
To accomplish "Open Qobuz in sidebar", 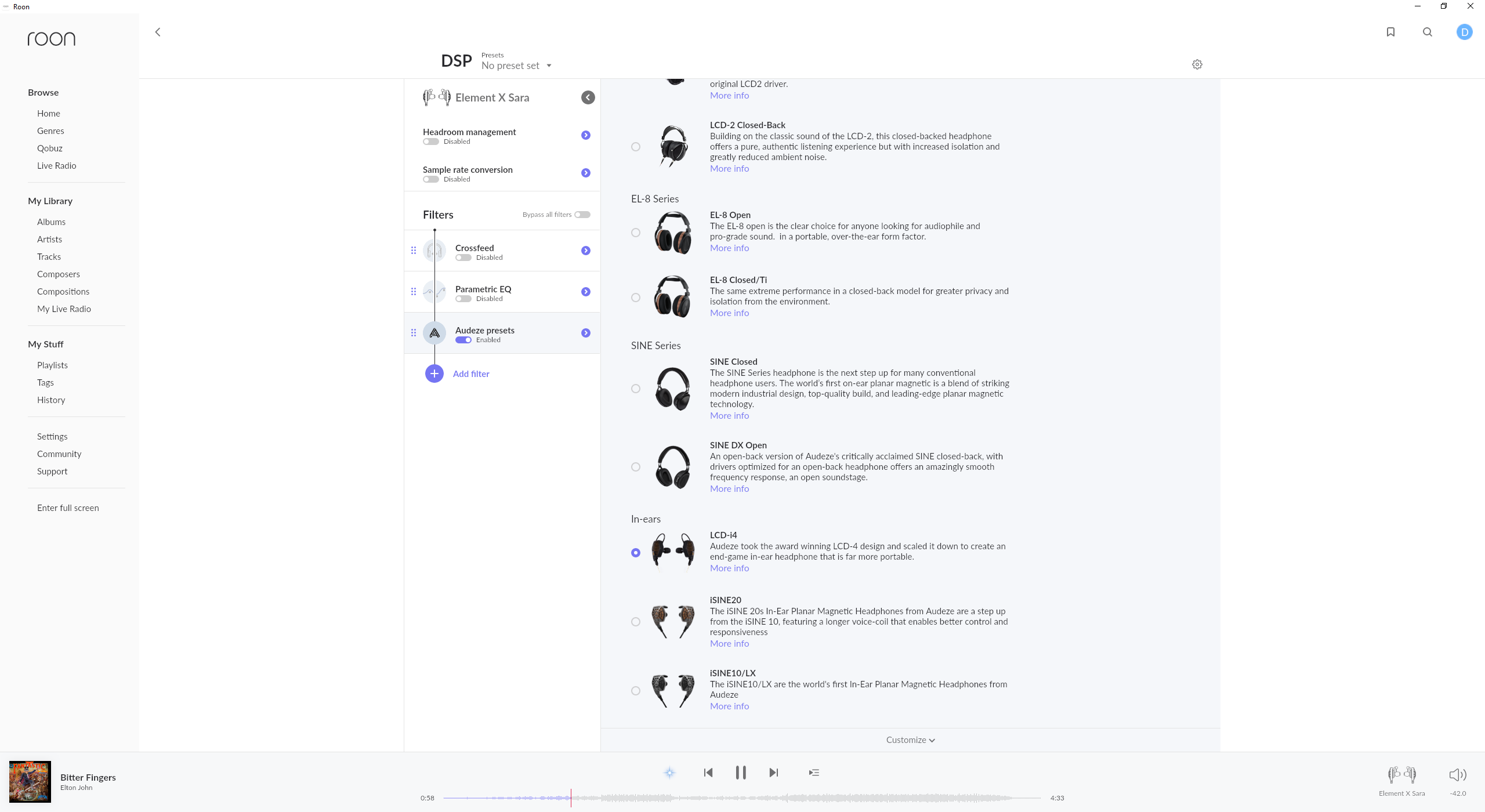I will tap(50, 148).
